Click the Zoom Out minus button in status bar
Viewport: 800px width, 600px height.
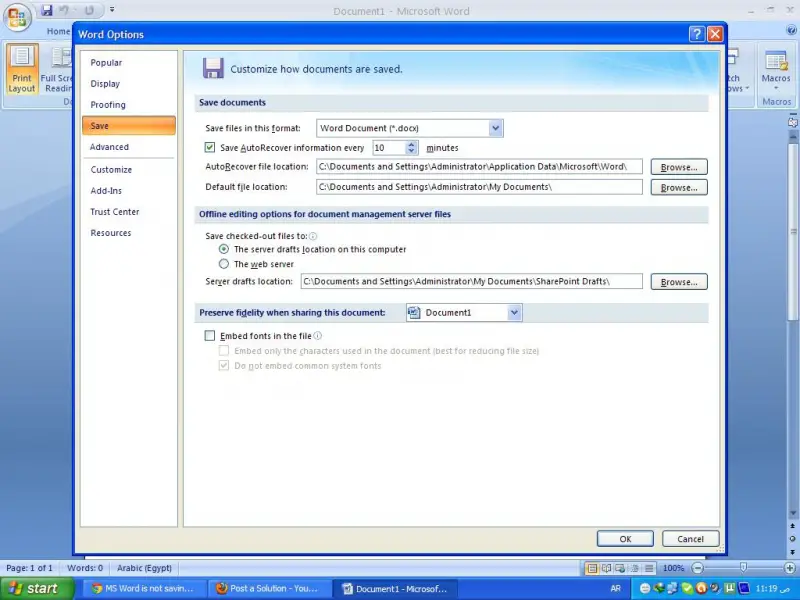697,568
